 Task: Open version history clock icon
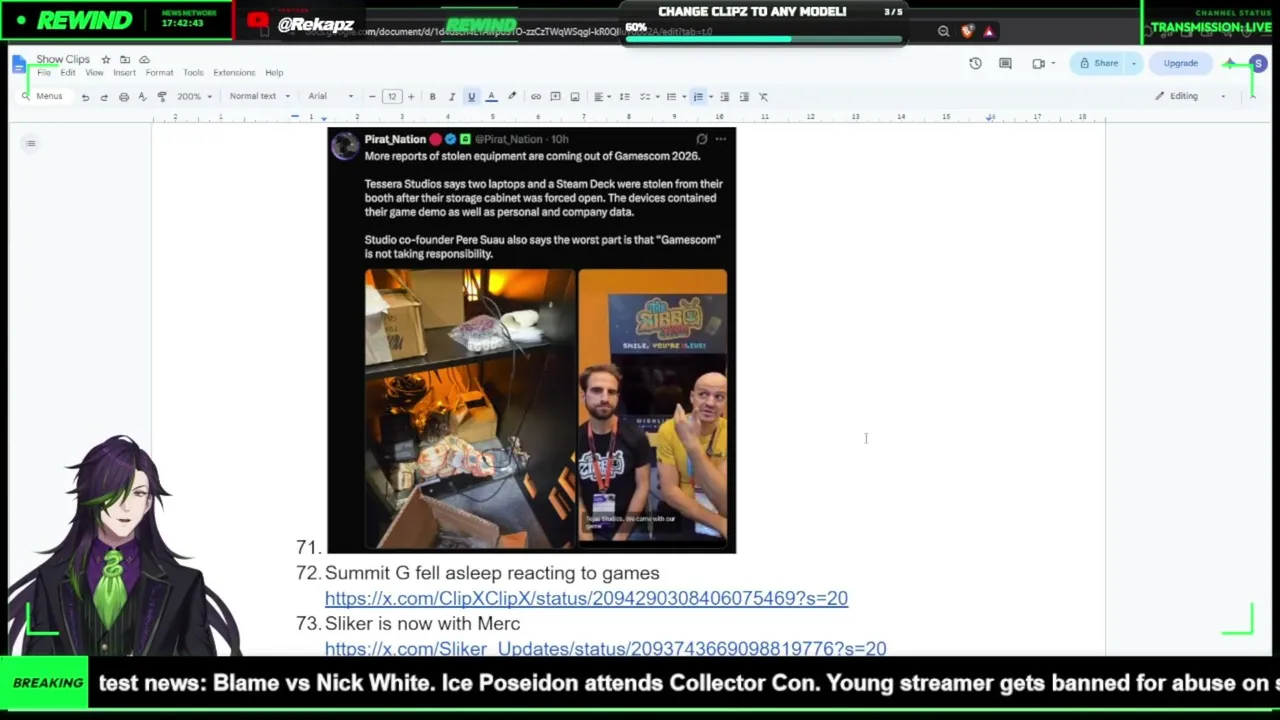point(975,64)
